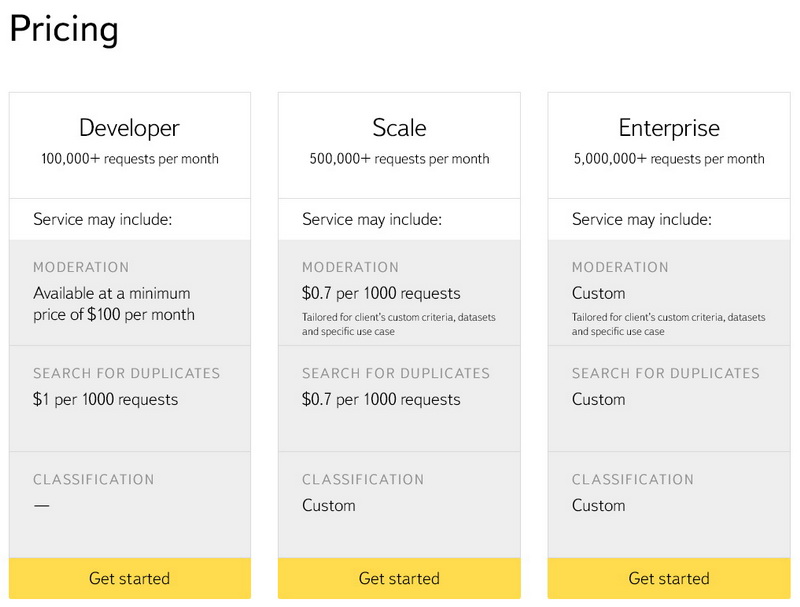Click the 500,000+ requests per month text
This screenshot has height=607, width=800.
pyautogui.click(x=399, y=159)
